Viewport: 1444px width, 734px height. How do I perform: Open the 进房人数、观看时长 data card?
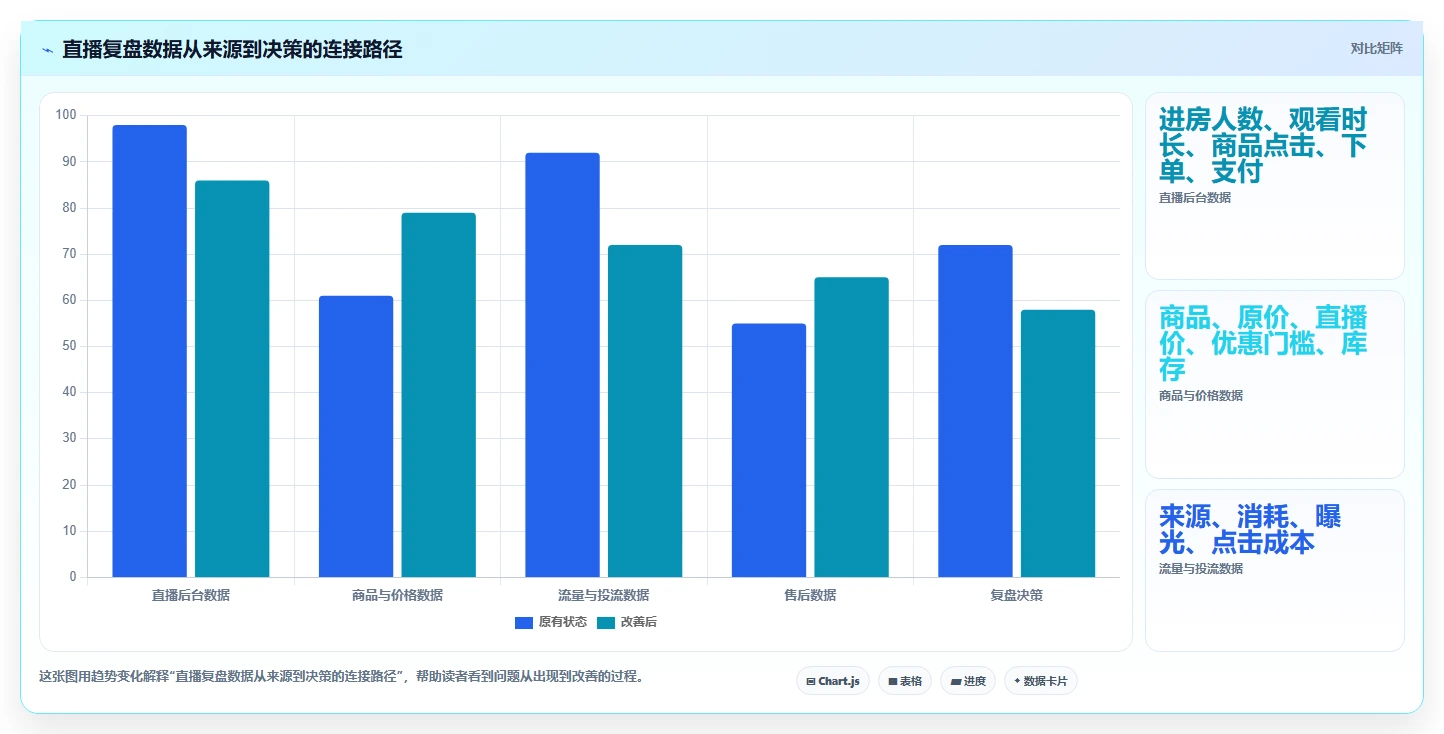click(x=1275, y=186)
